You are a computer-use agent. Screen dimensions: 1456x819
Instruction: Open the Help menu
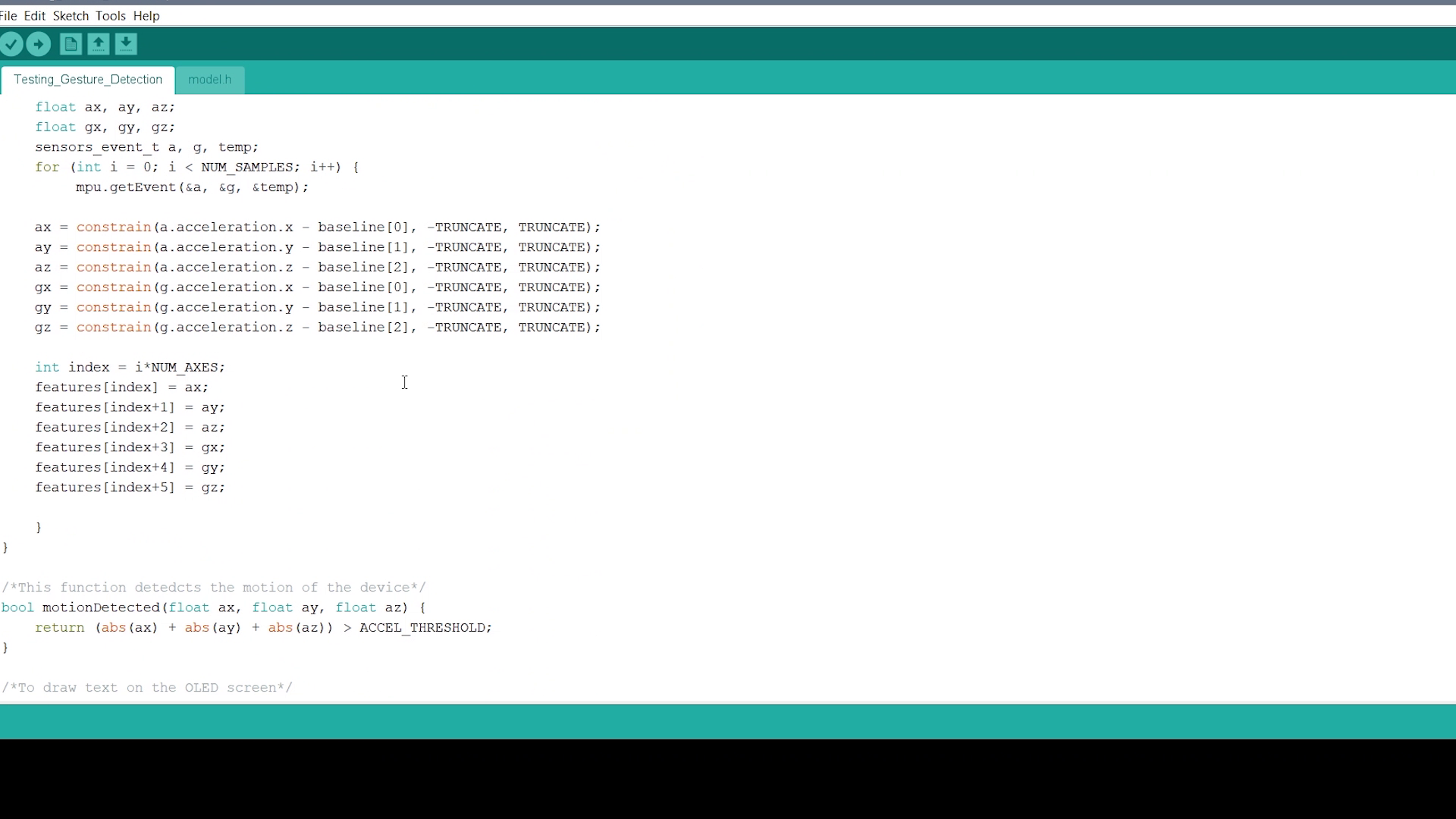pyautogui.click(x=146, y=15)
